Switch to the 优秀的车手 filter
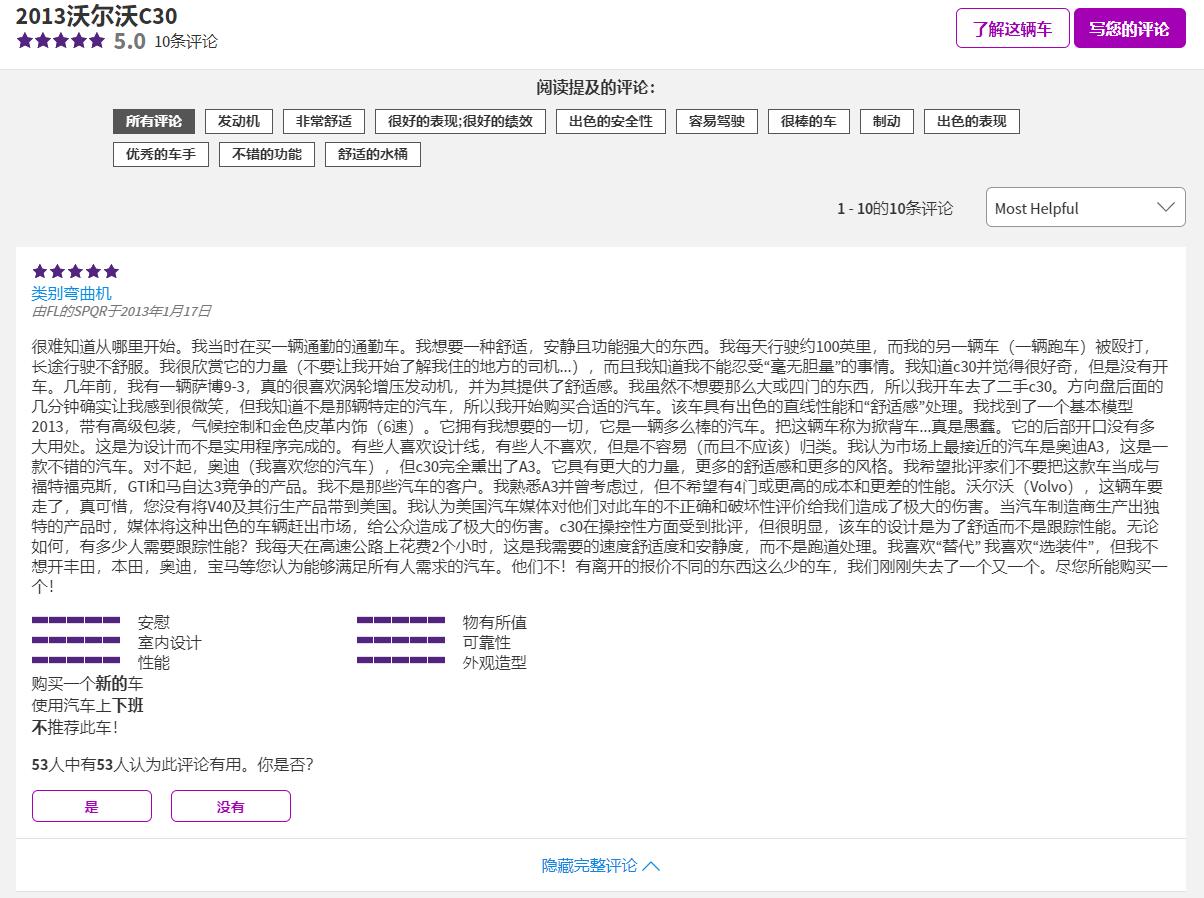This screenshot has width=1204, height=898. tap(160, 154)
